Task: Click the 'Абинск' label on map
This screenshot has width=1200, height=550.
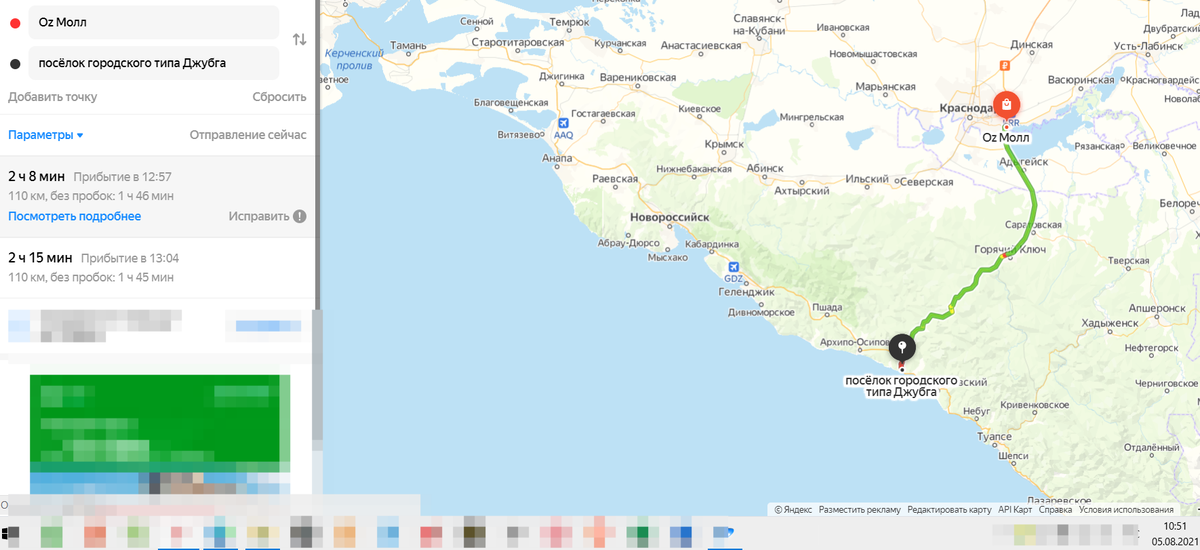Action: [765, 168]
